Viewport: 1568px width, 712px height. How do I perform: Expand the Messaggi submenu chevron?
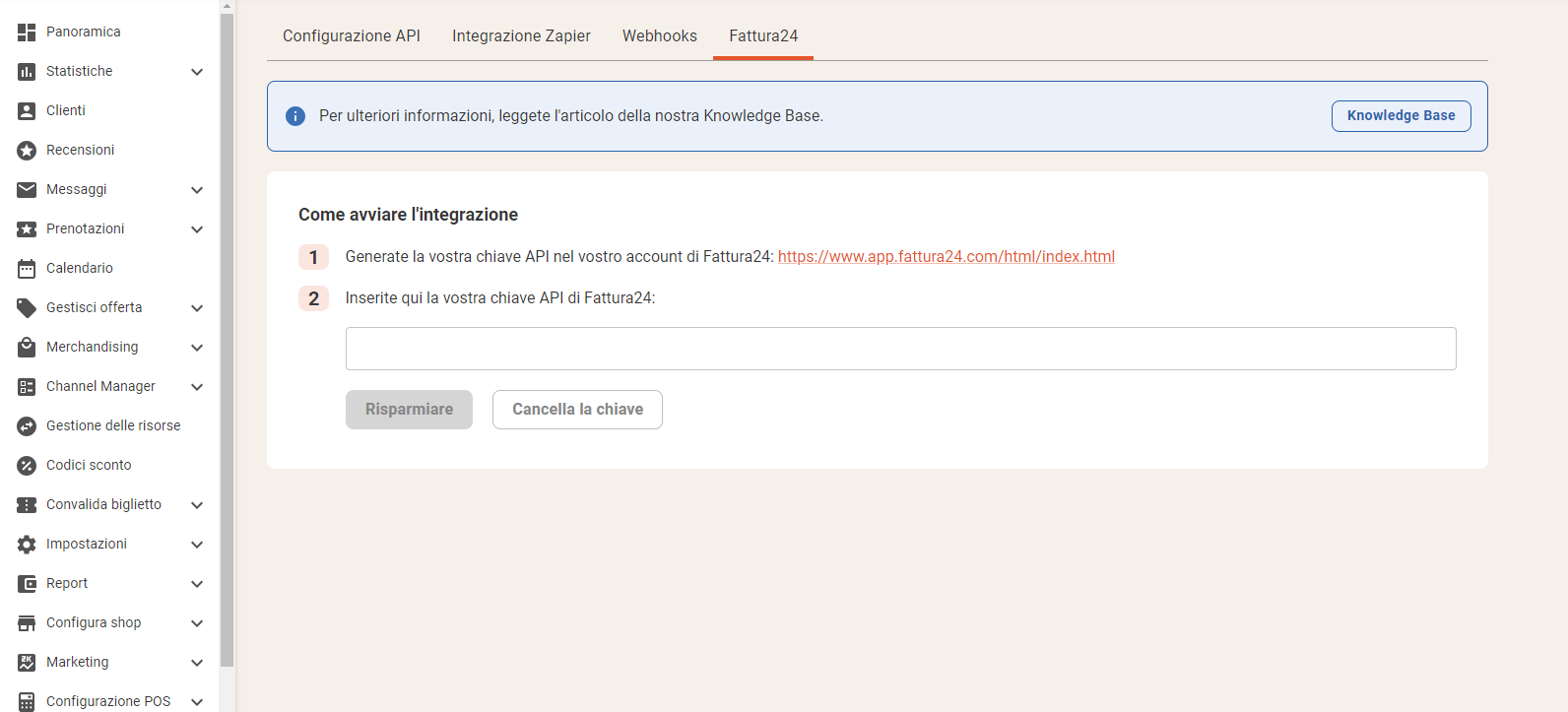click(x=197, y=190)
